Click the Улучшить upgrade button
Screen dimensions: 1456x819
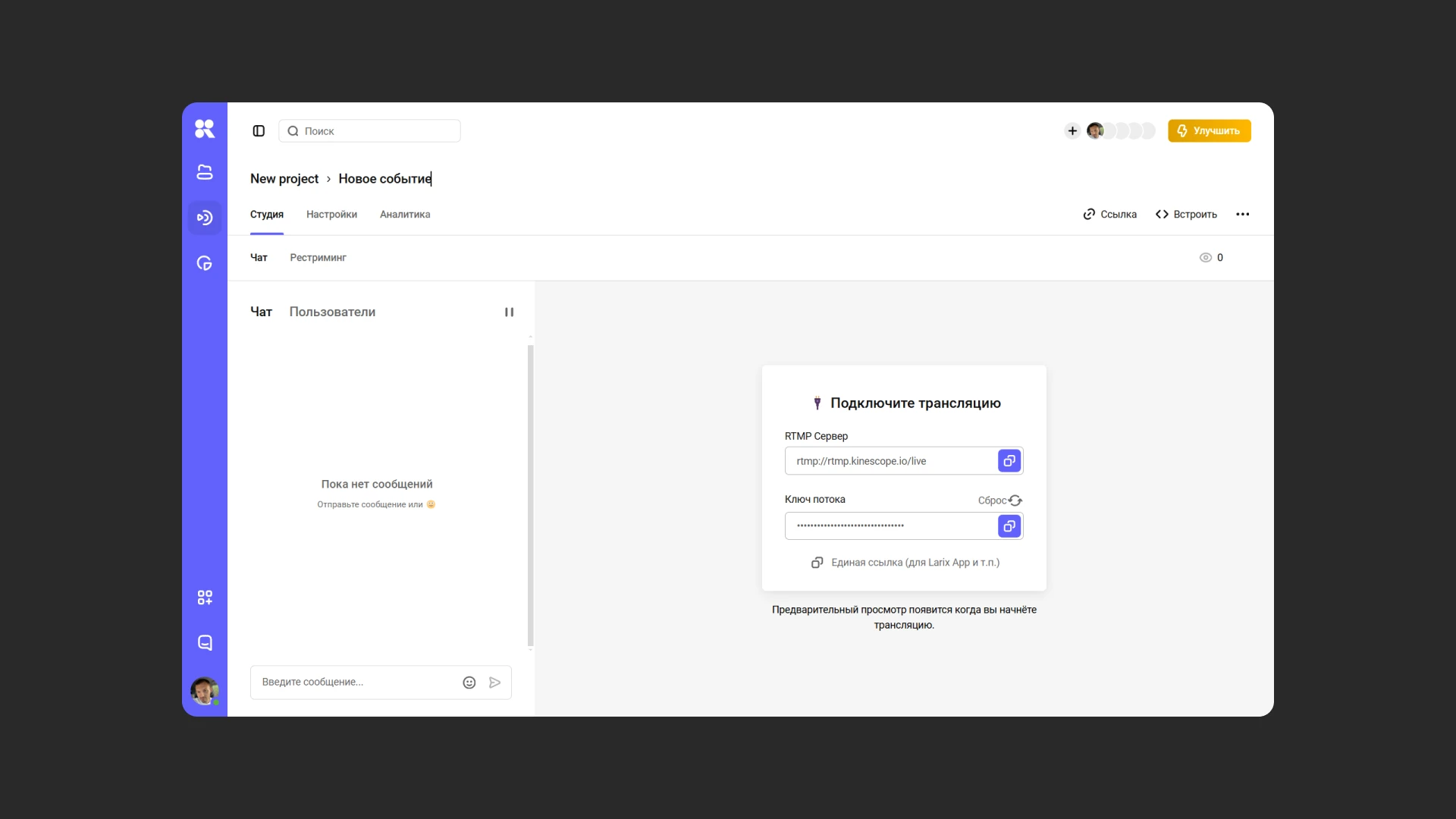click(1209, 131)
